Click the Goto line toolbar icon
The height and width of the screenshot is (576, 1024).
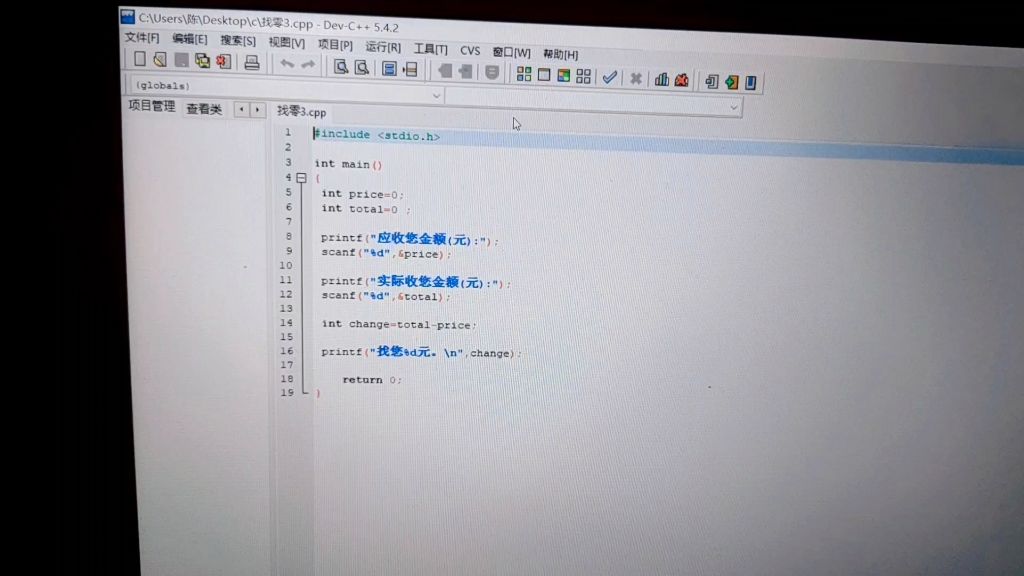[410, 69]
